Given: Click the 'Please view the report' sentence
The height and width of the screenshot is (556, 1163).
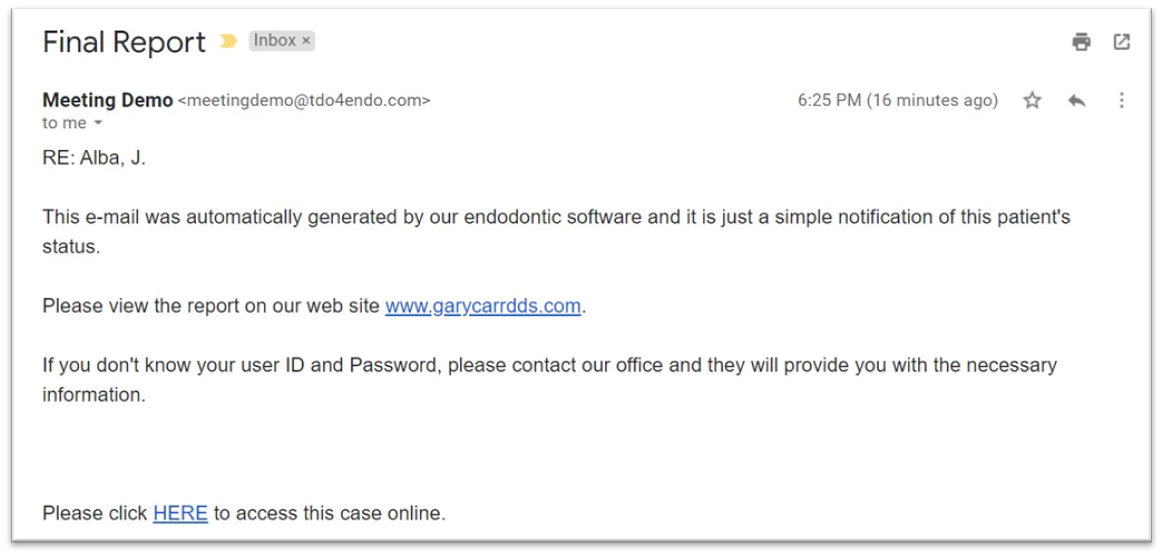Looking at the screenshot, I should [212, 306].
